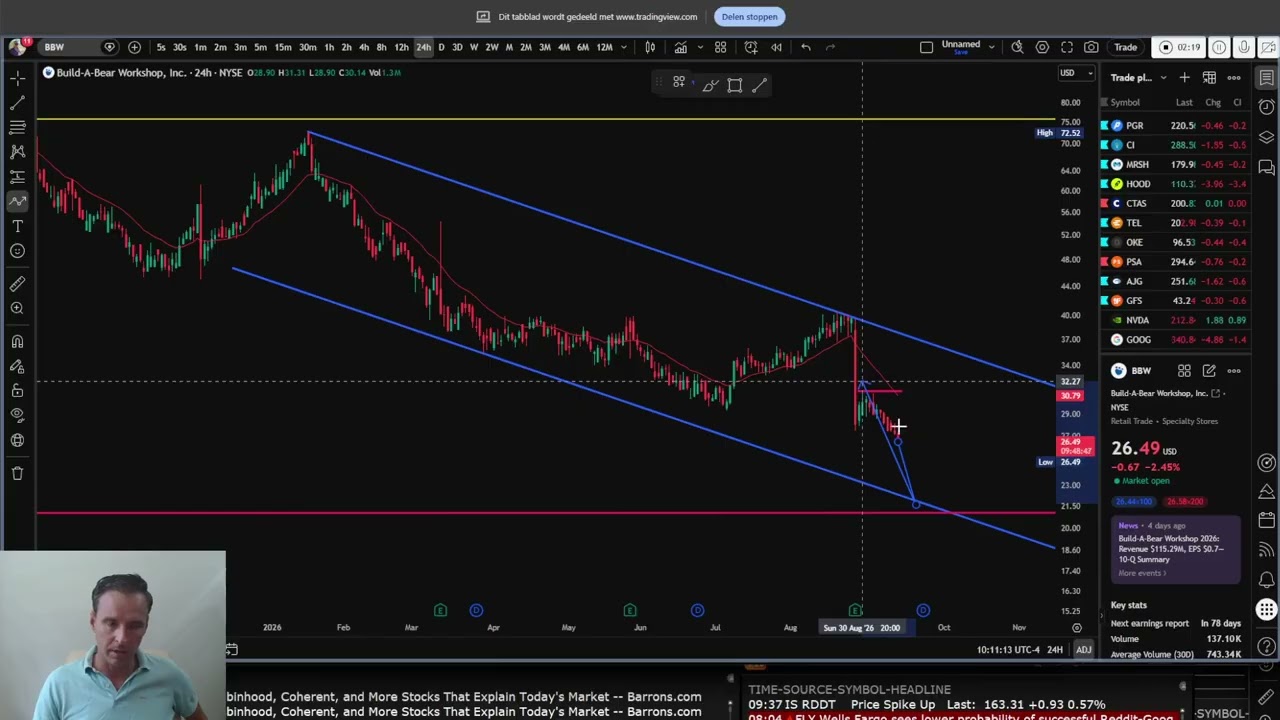
Task: Open the candlestick chart style selector
Action: coord(650,47)
